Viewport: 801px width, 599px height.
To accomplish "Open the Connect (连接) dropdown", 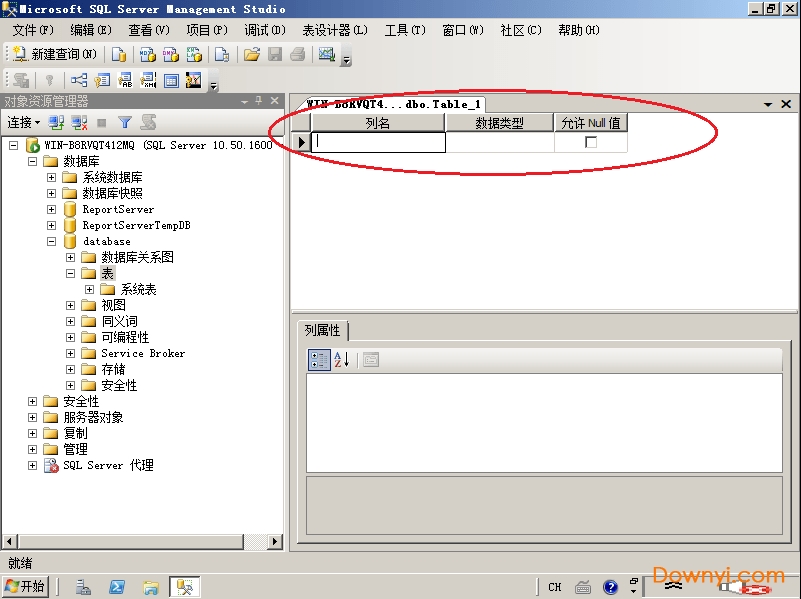I will click(x=24, y=122).
